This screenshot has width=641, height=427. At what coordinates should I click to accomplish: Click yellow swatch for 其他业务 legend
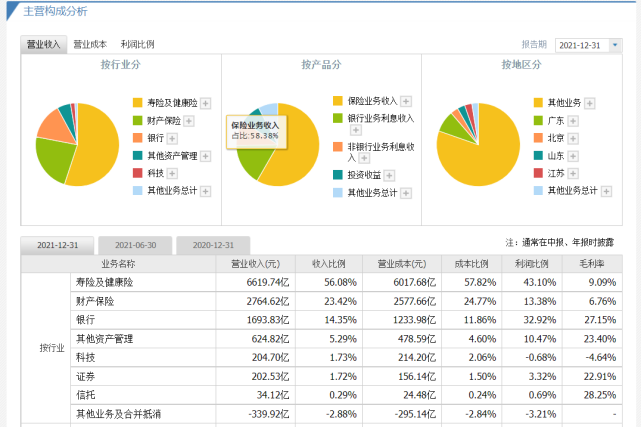tap(538, 103)
